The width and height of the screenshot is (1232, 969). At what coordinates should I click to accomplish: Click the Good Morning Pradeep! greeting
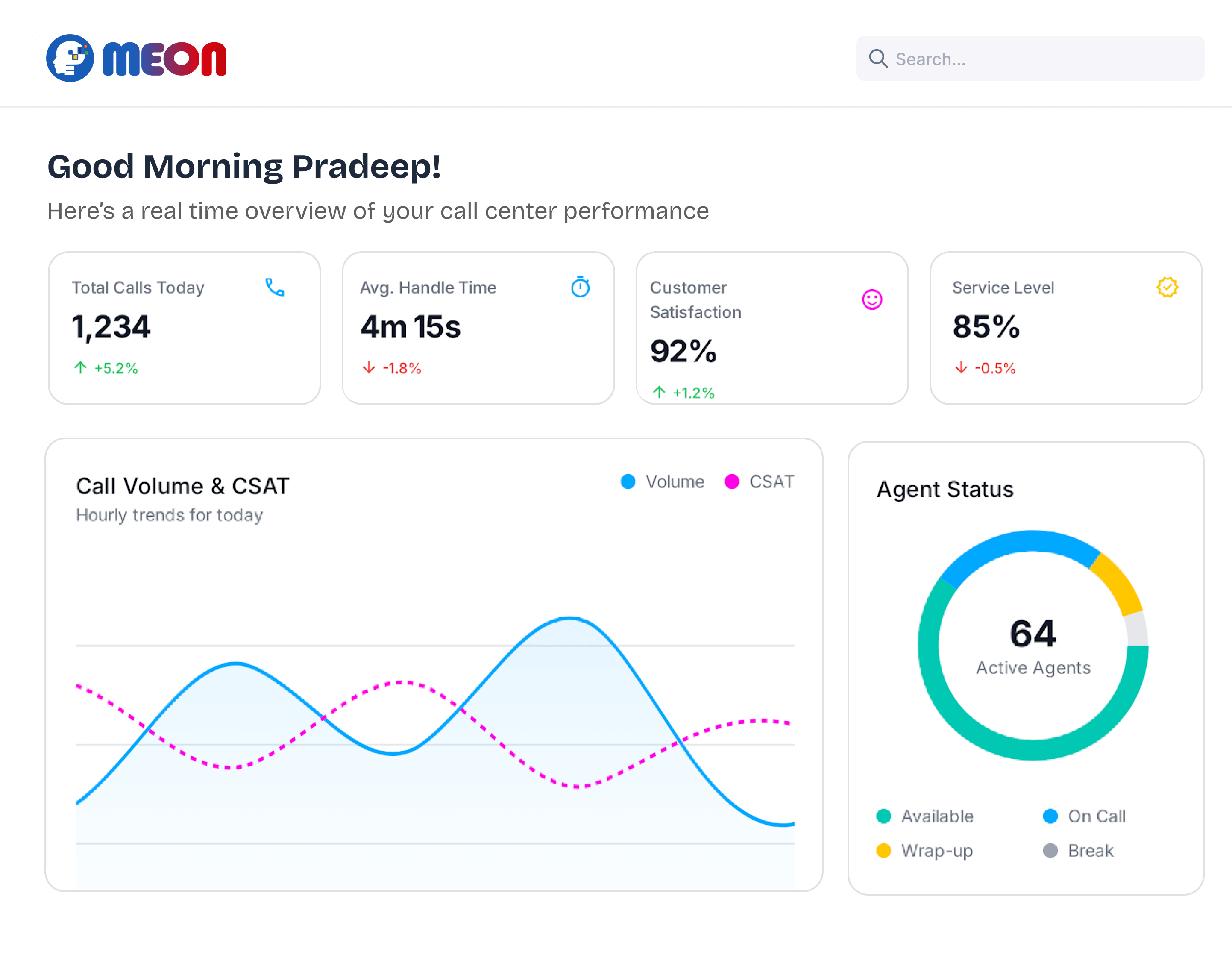(x=244, y=167)
